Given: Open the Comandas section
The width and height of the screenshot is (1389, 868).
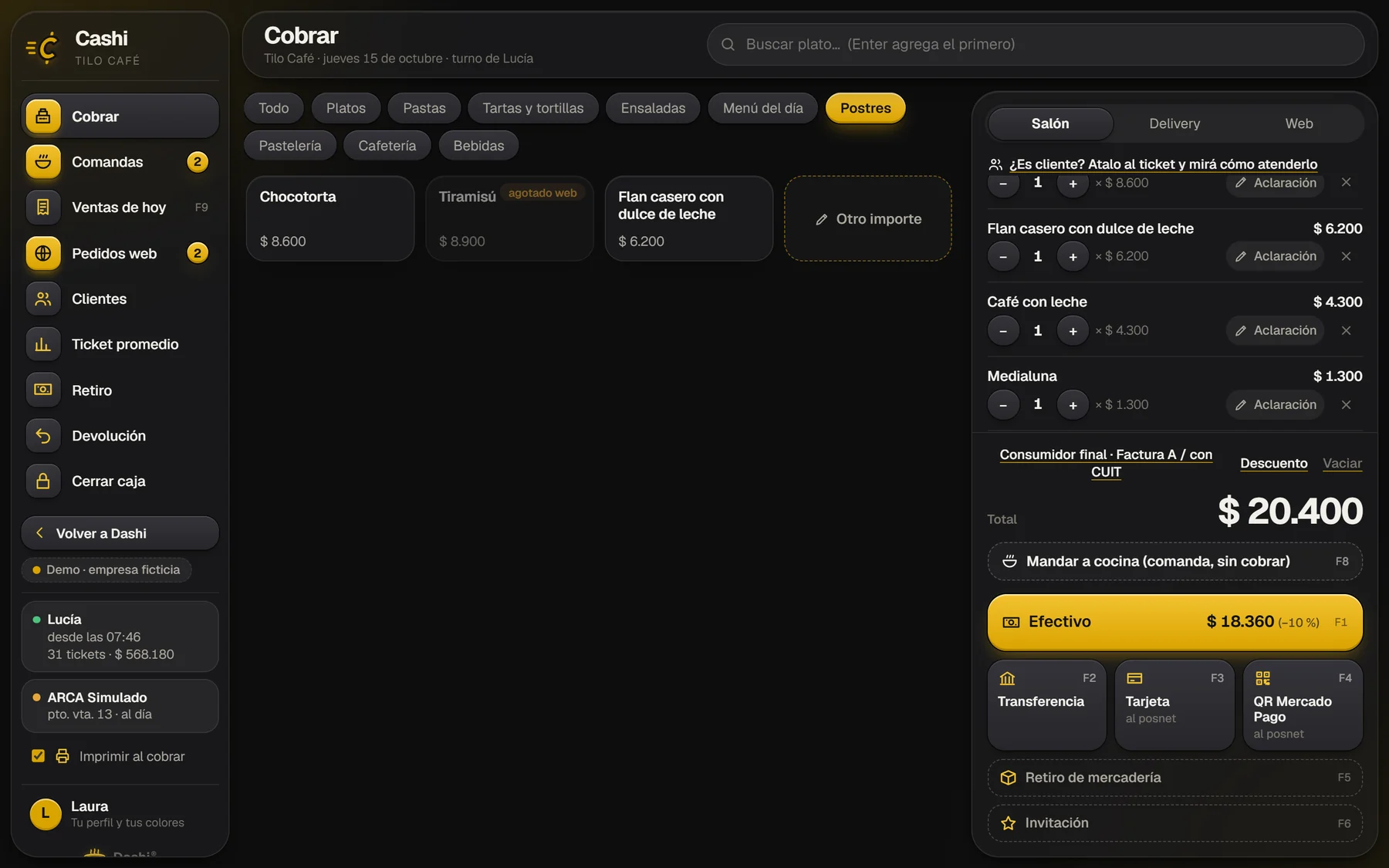Looking at the screenshot, I should [120, 162].
